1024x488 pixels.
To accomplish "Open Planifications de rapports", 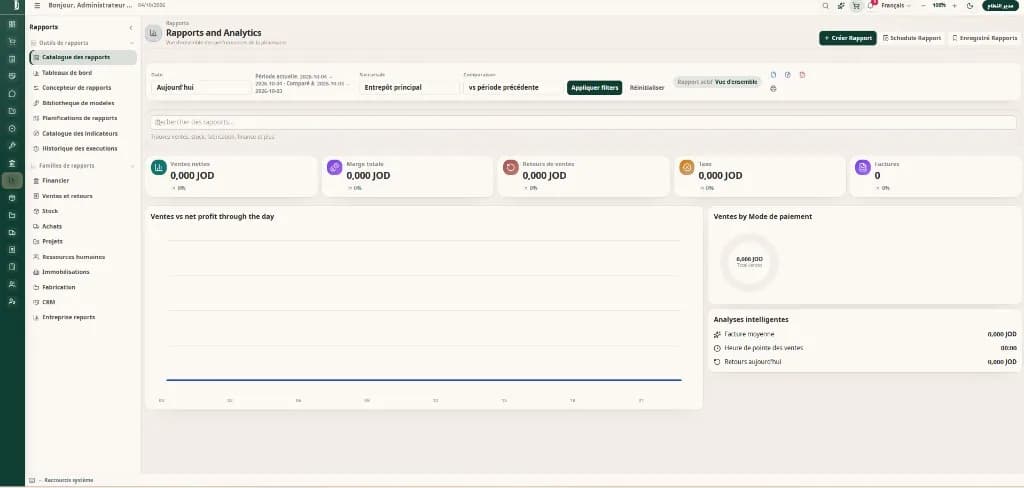I will (83, 118).
